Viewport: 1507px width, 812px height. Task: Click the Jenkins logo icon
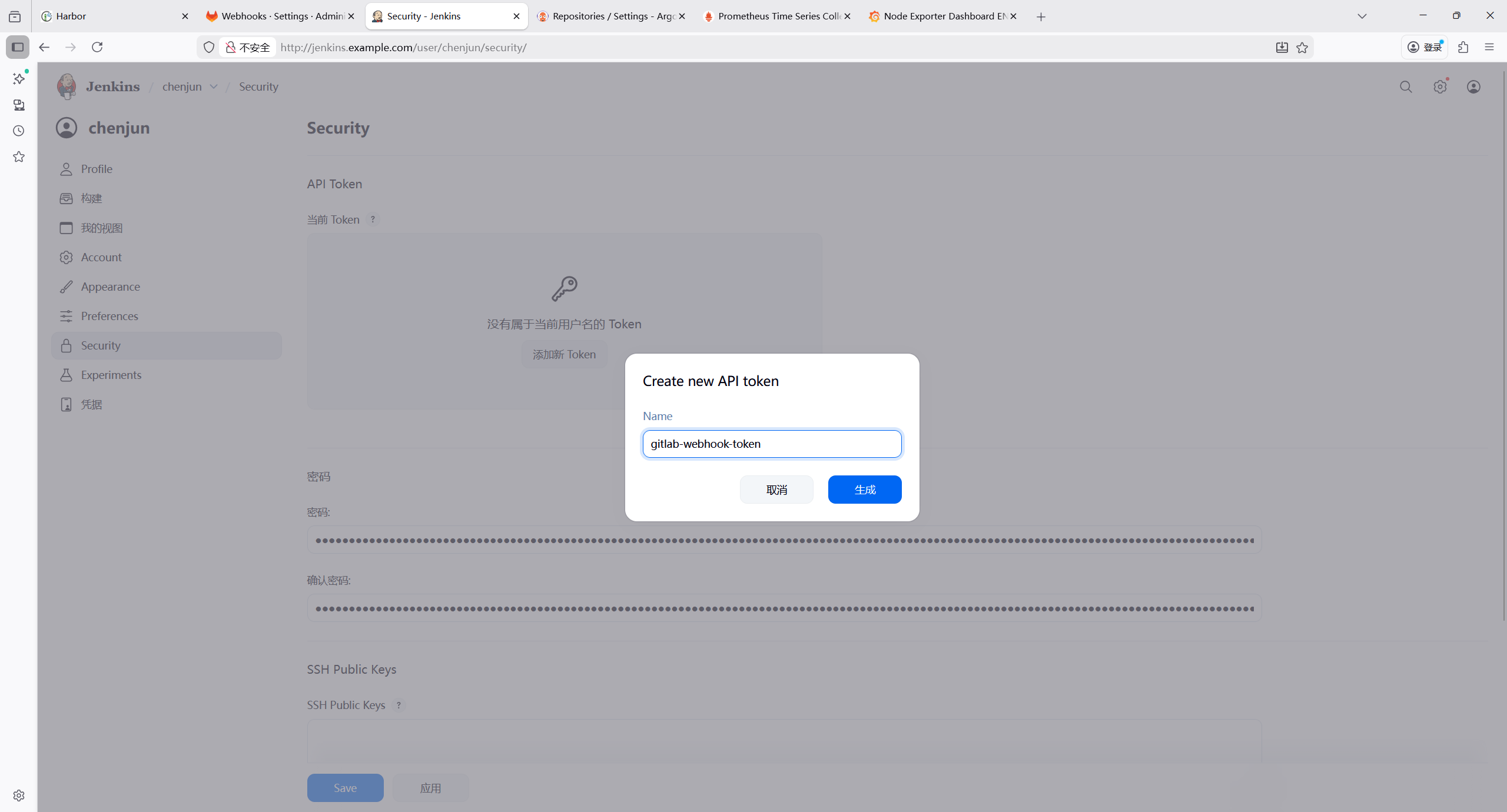tap(67, 86)
